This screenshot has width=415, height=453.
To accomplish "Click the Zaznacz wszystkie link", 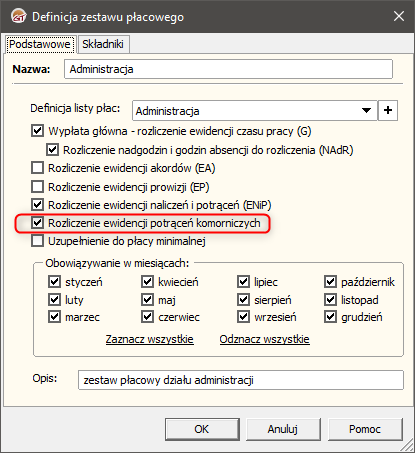I will click(x=150, y=339).
